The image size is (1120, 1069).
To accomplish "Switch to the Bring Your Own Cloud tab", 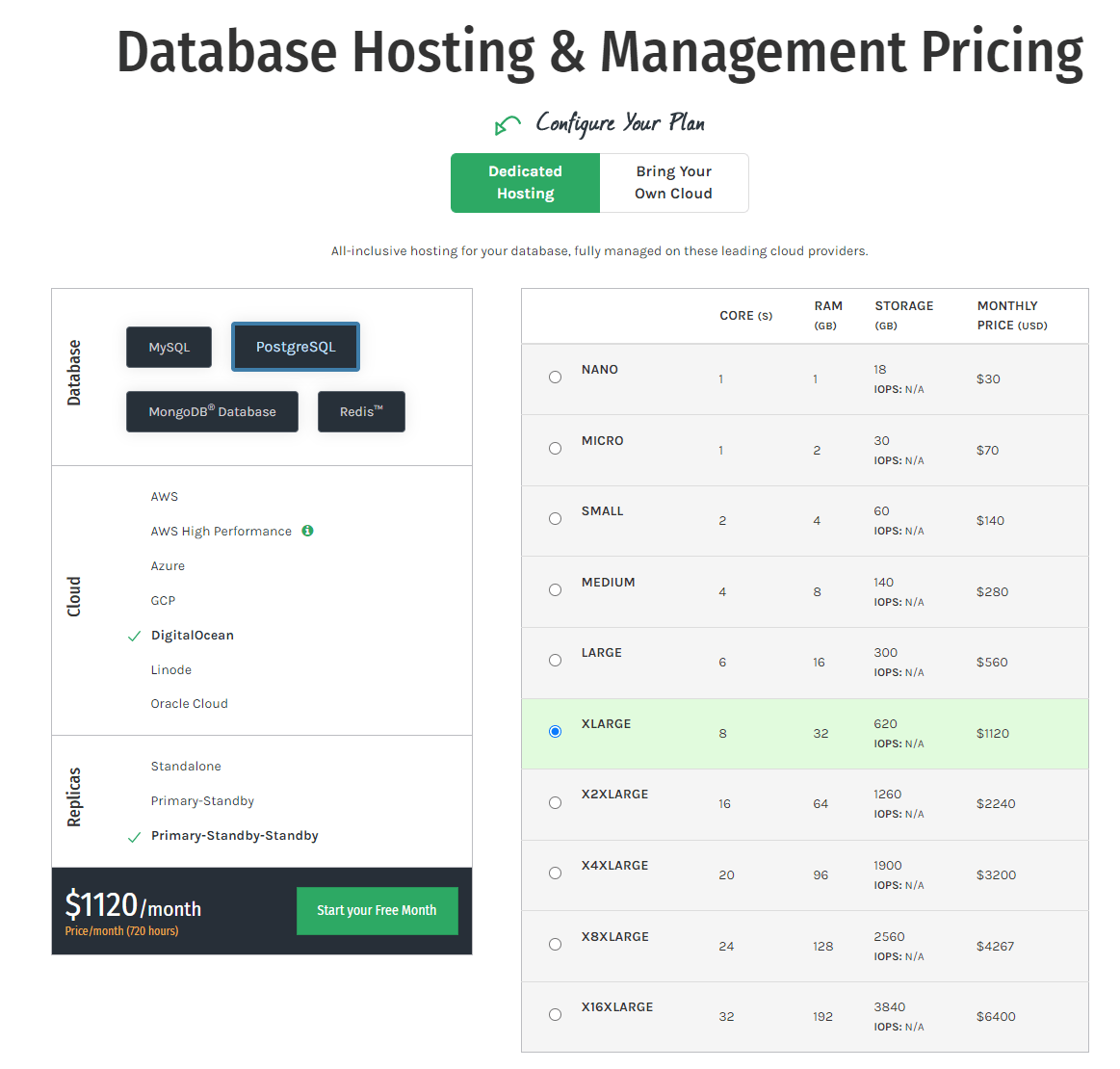I will pos(673,183).
